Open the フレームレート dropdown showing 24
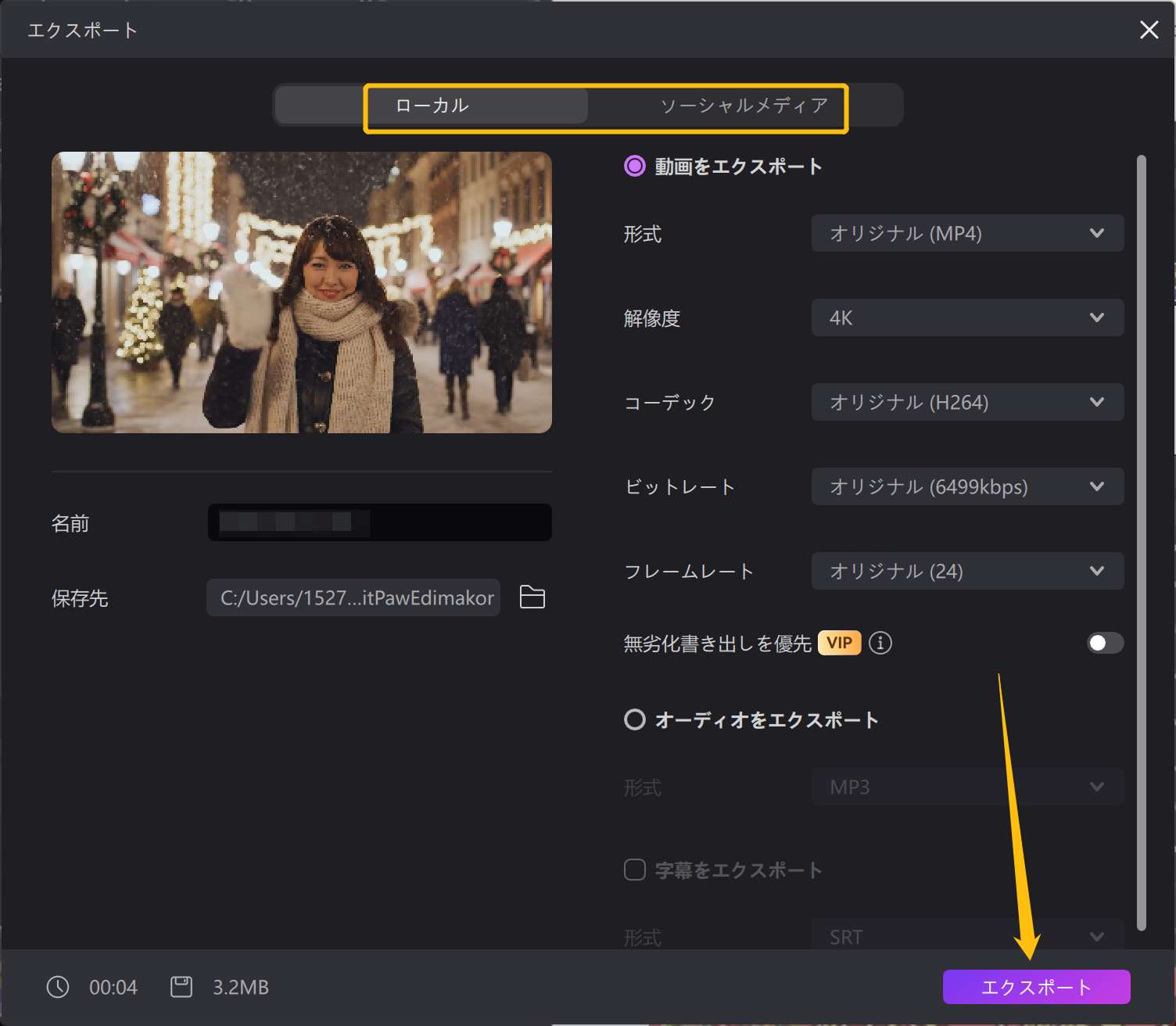 click(x=967, y=571)
